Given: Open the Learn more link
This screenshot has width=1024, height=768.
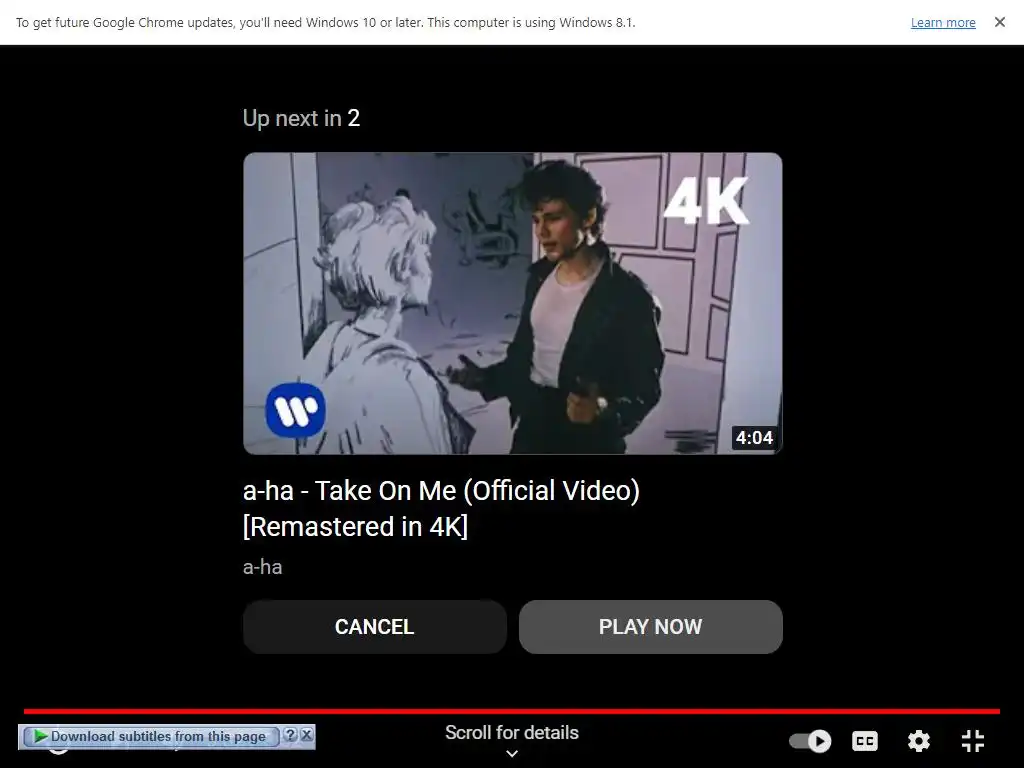Looking at the screenshot, I should [x=943, y=23].
